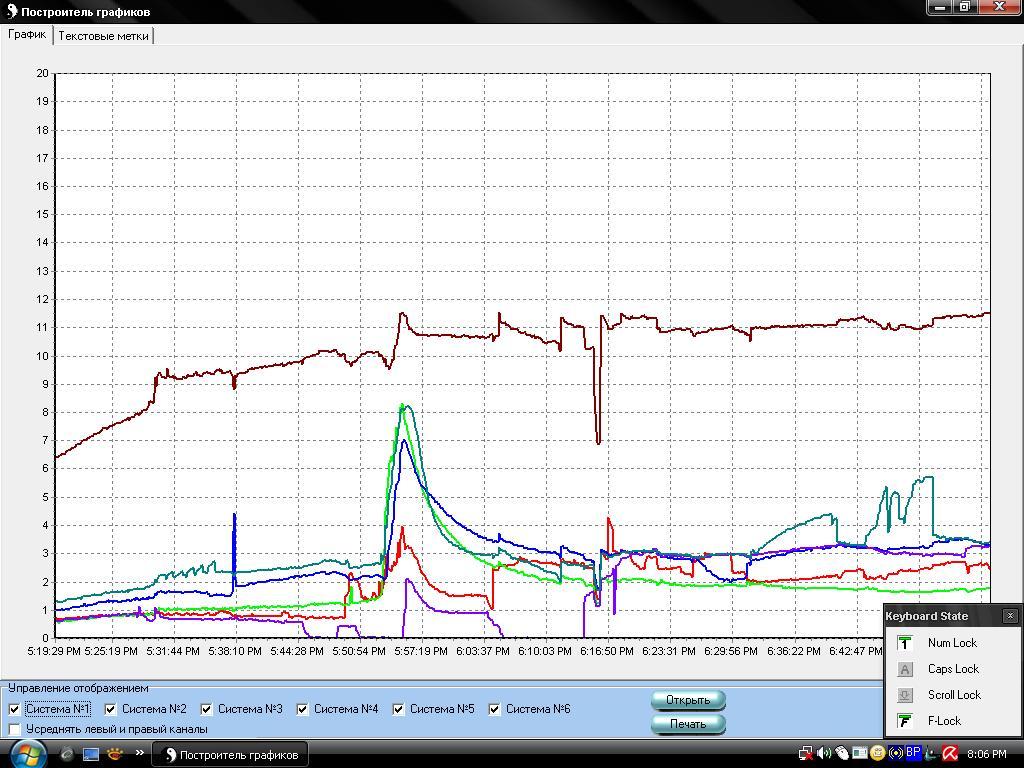The width and height of the screenshot is (1024, 768).
Task: Switch to the Текстовые метки tab
Action: point(104,36)
